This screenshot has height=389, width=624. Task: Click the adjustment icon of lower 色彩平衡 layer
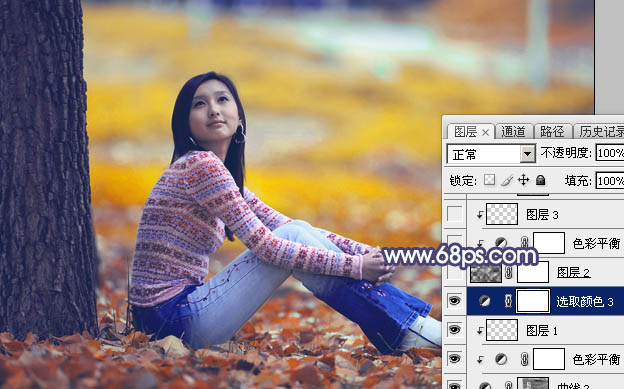point(501,360)
